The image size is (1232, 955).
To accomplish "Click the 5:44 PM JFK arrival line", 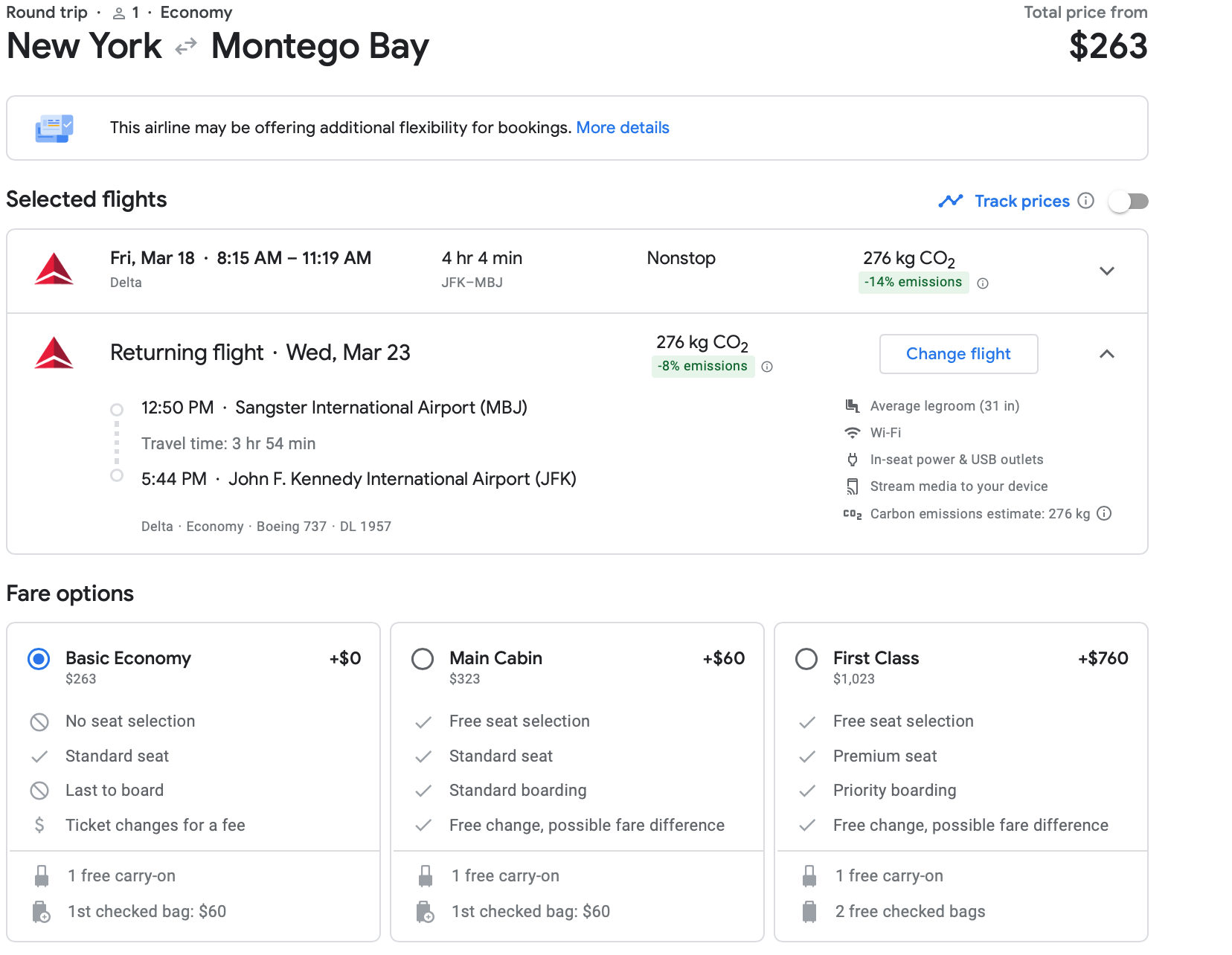I will click(359, 479).
